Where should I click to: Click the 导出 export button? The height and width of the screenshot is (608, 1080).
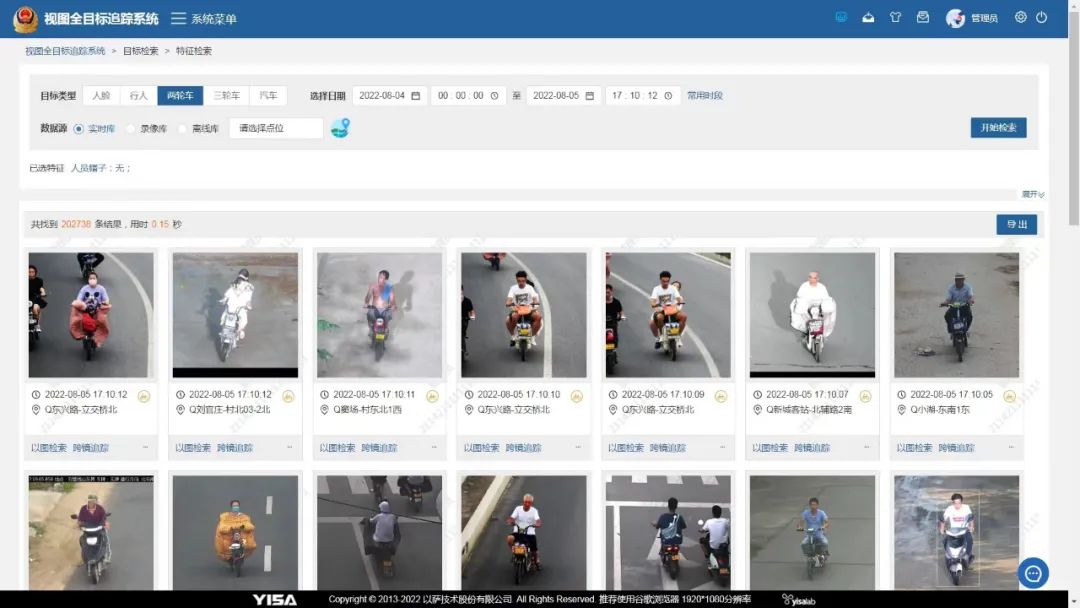(1017, 224)
